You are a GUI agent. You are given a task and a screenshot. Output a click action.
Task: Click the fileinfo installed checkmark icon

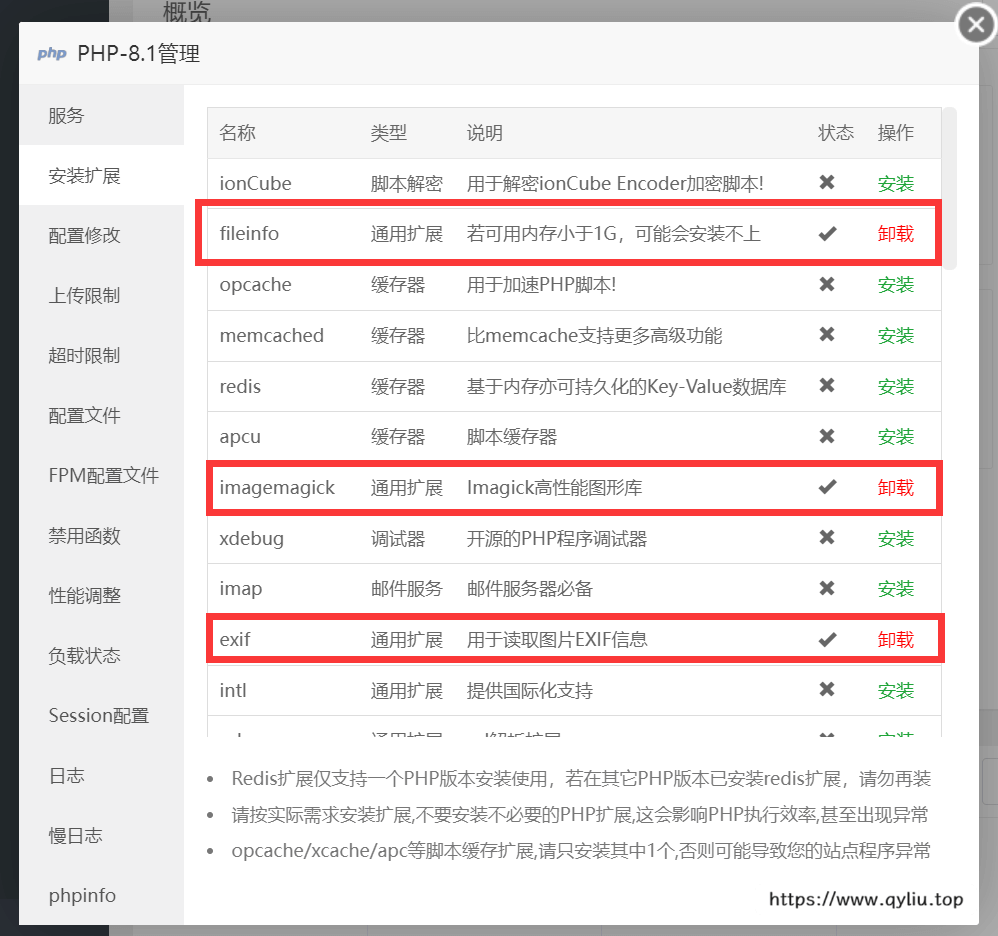tap(827, 234)
